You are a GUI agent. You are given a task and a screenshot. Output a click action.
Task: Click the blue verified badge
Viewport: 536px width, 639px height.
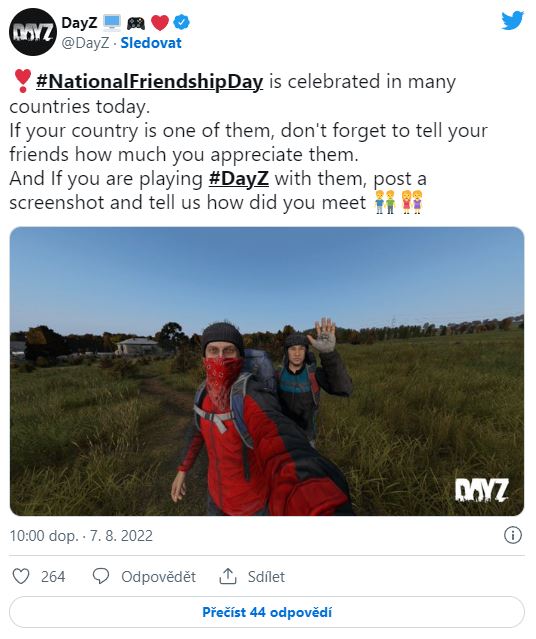click(x=181, y=22)
